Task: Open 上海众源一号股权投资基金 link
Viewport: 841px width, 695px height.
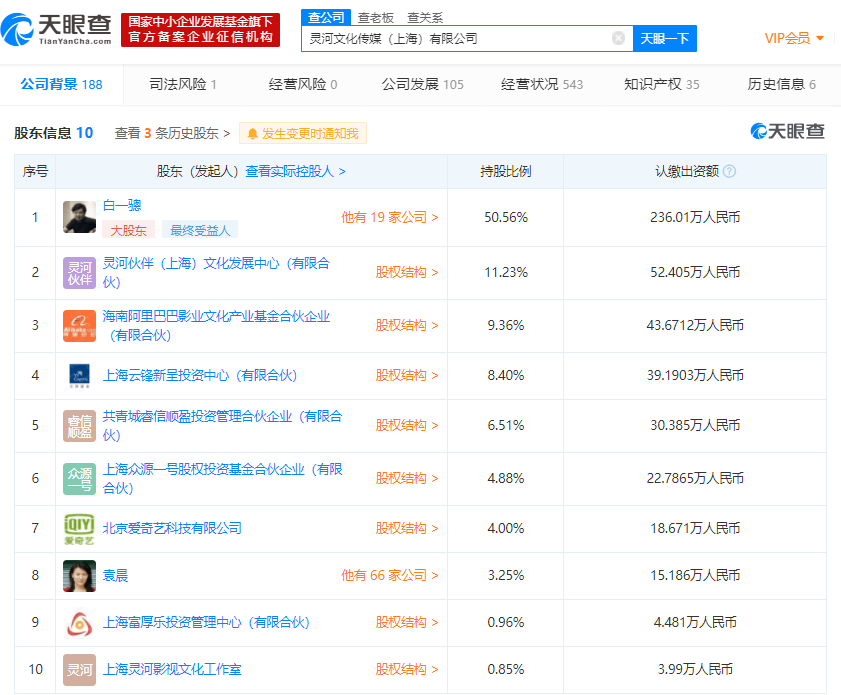Action: coord(222,478)
